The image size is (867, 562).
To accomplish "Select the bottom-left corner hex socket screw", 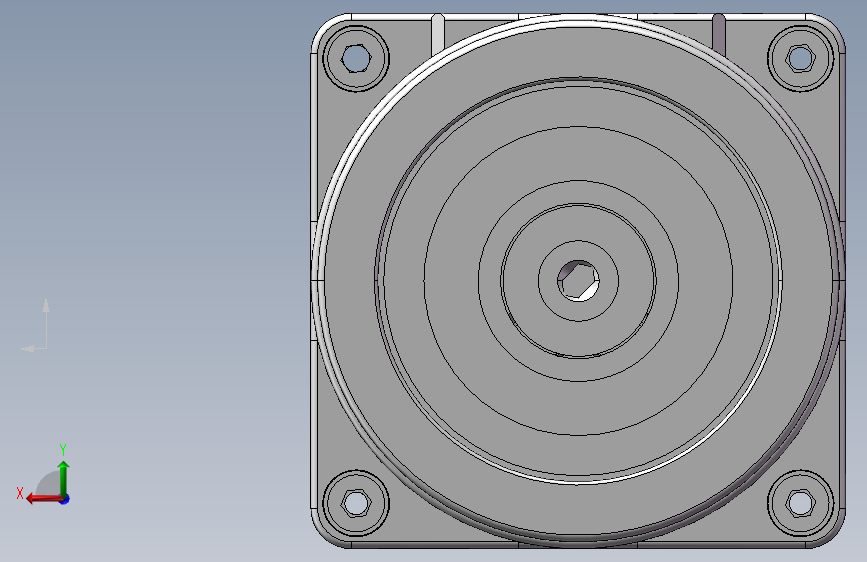I will point(356,503).
